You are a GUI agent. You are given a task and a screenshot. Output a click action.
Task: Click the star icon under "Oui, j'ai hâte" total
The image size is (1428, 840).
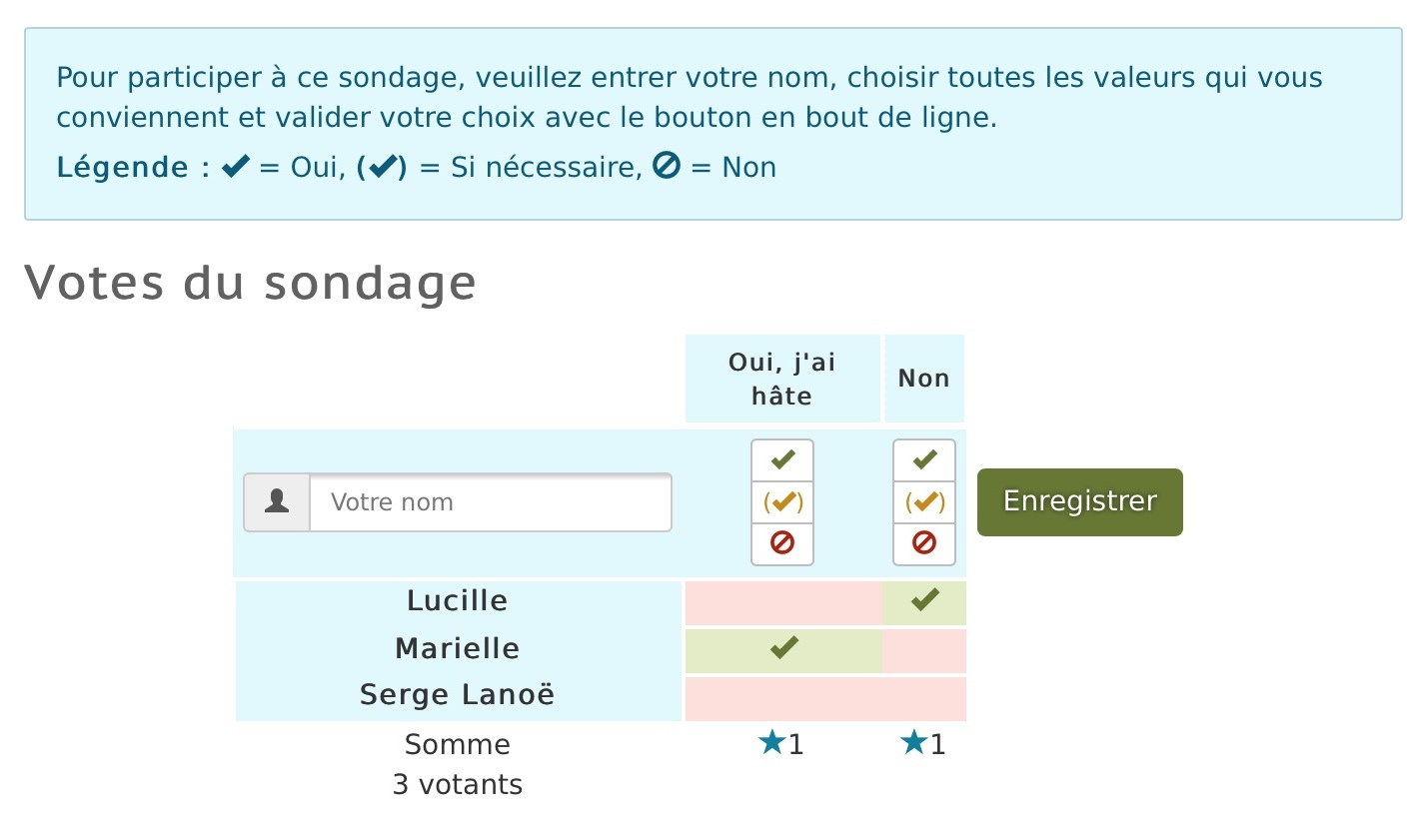pyautogui.click(x=771, y=742)
